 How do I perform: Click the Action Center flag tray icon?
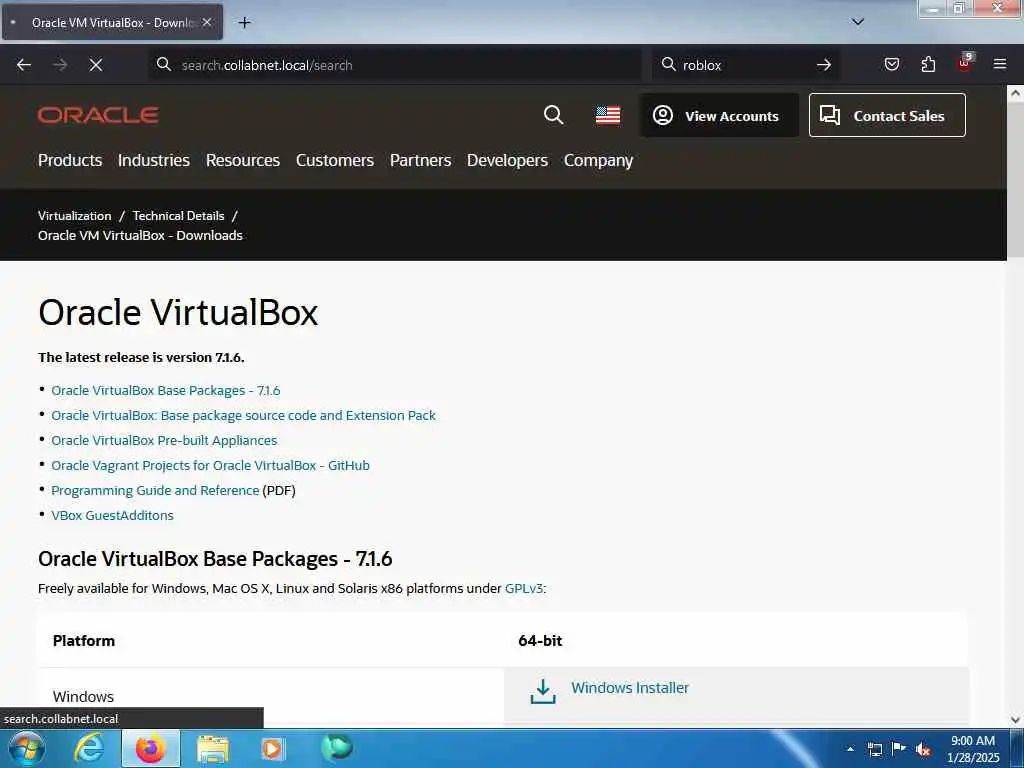pos(899,748)
